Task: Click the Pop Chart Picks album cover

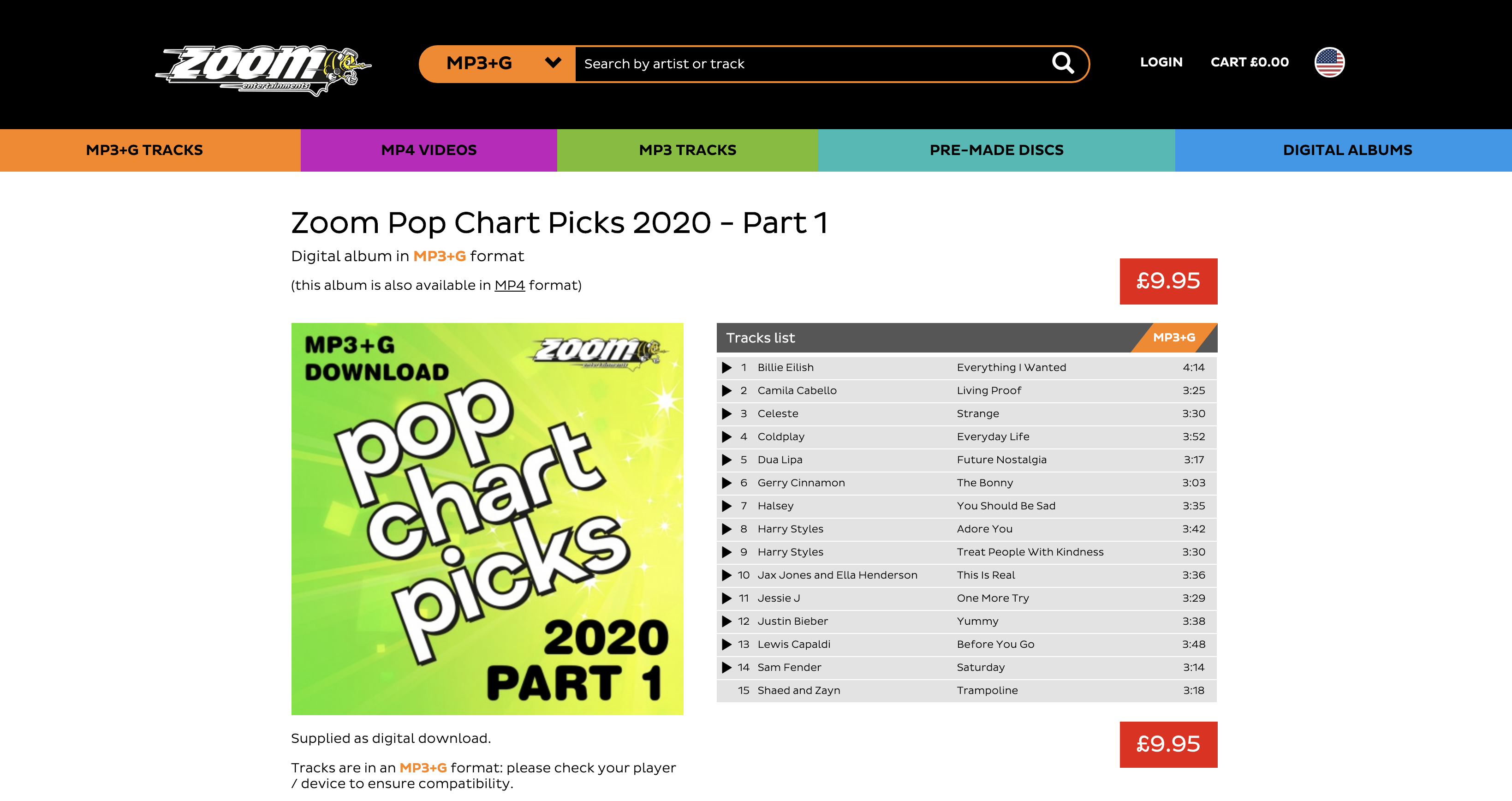Action: (x=487, y=519)
